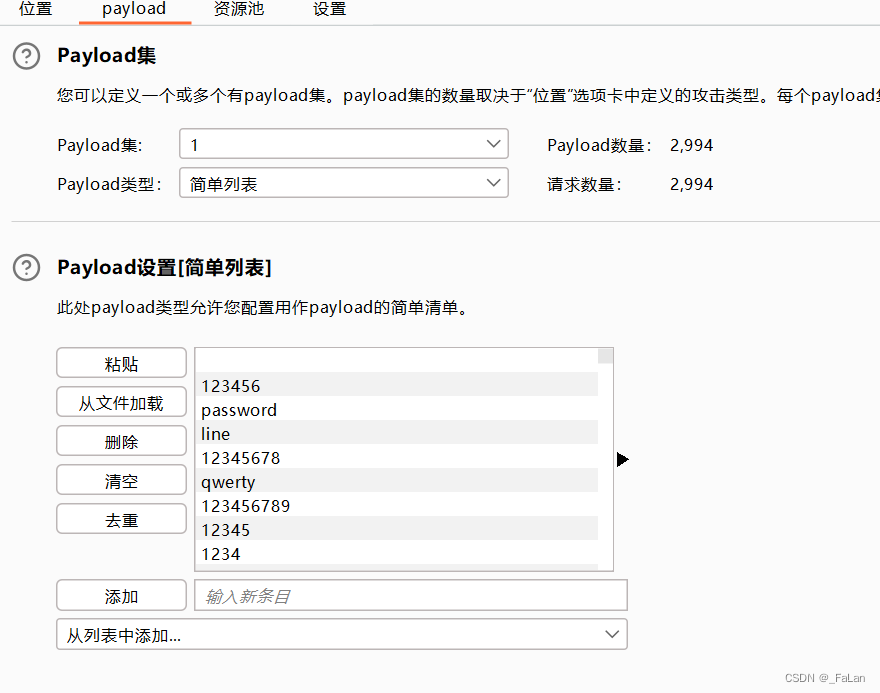Screen dimensions: 880x693
Task: Switch to the 位置 tab
Action: click(36, 10)
